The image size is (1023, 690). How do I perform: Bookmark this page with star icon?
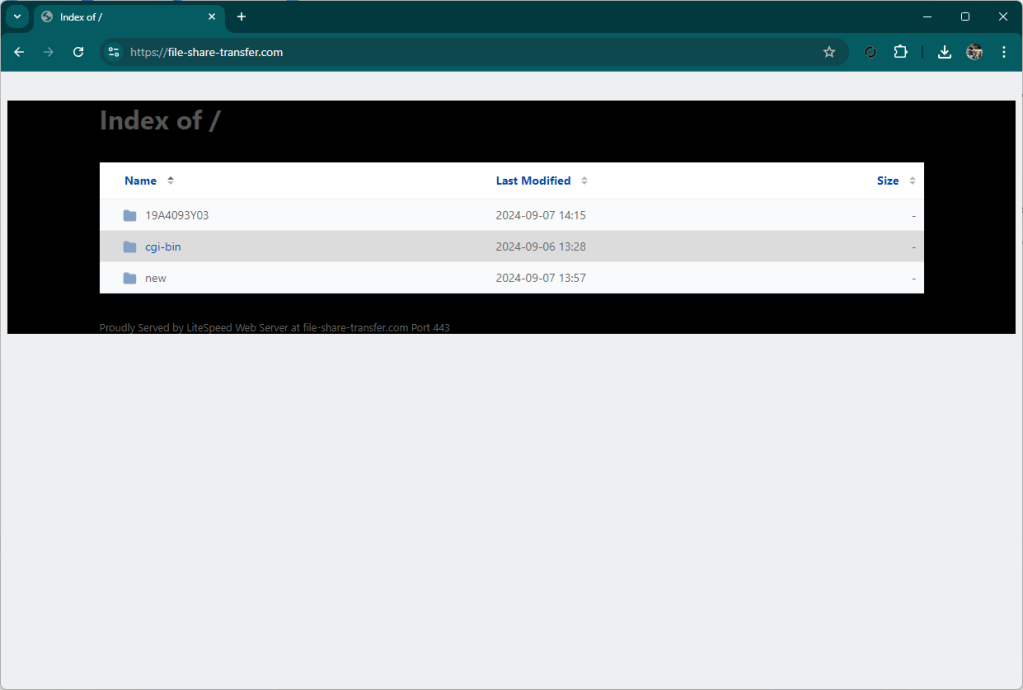pos(829,52)
